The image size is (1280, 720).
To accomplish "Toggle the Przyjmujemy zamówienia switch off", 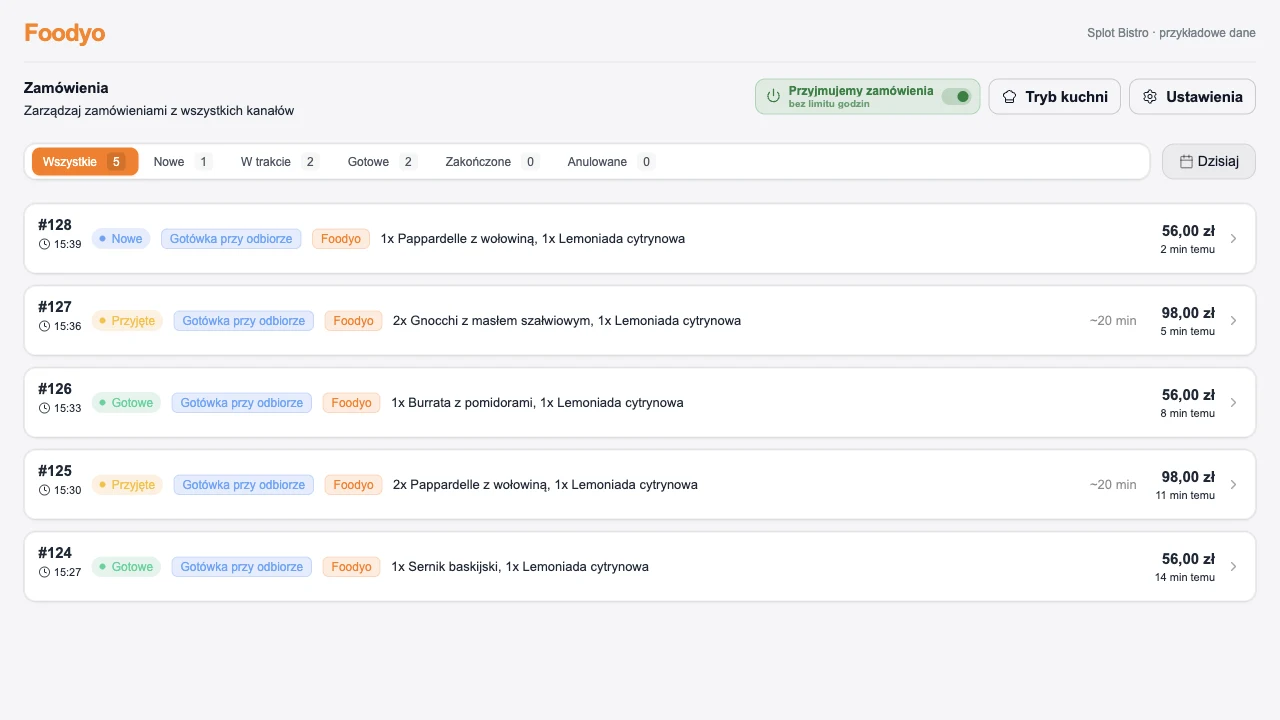I will tap(956, 97).
